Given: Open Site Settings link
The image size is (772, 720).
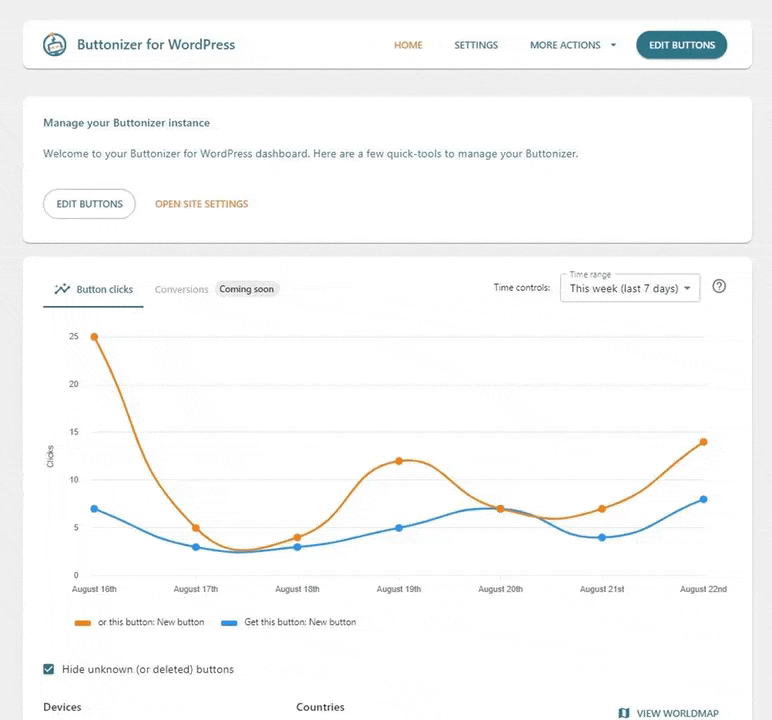Looking at the screenshot, I should (201, 204).
